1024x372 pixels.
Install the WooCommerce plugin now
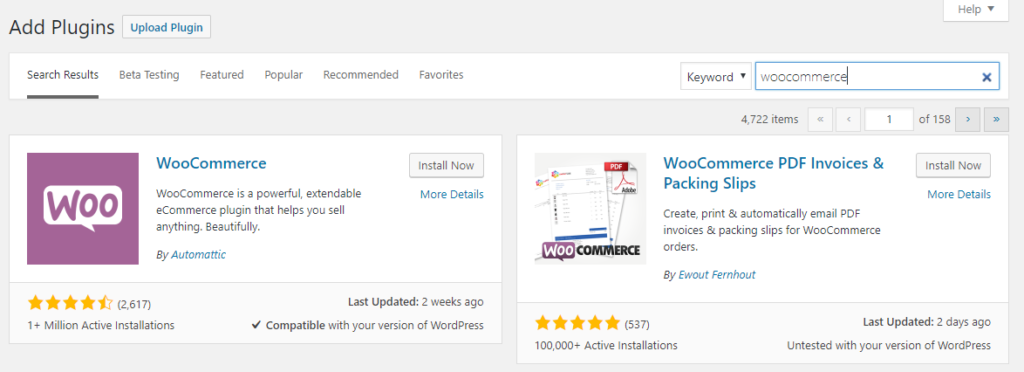pyautogui.click(x=446, y=165)
